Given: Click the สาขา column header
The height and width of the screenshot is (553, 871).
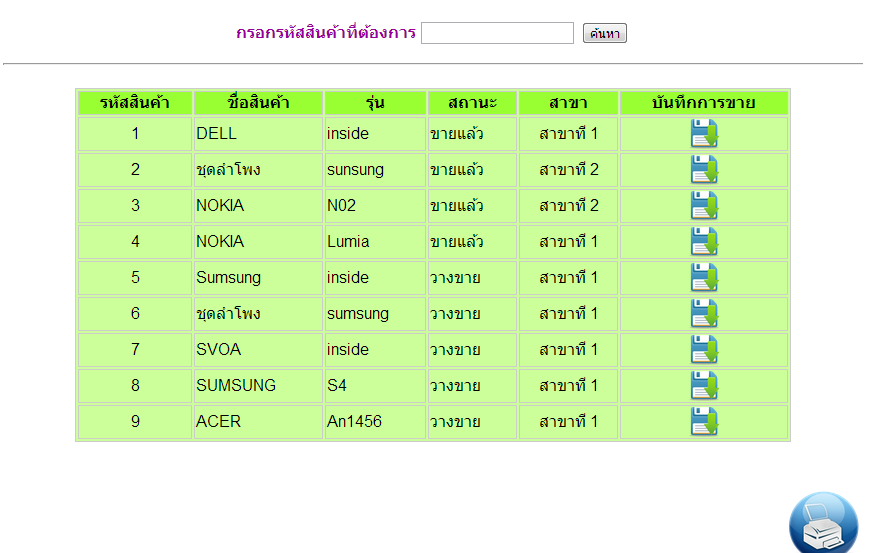Looking at the screenshot, I should (568, 103).
